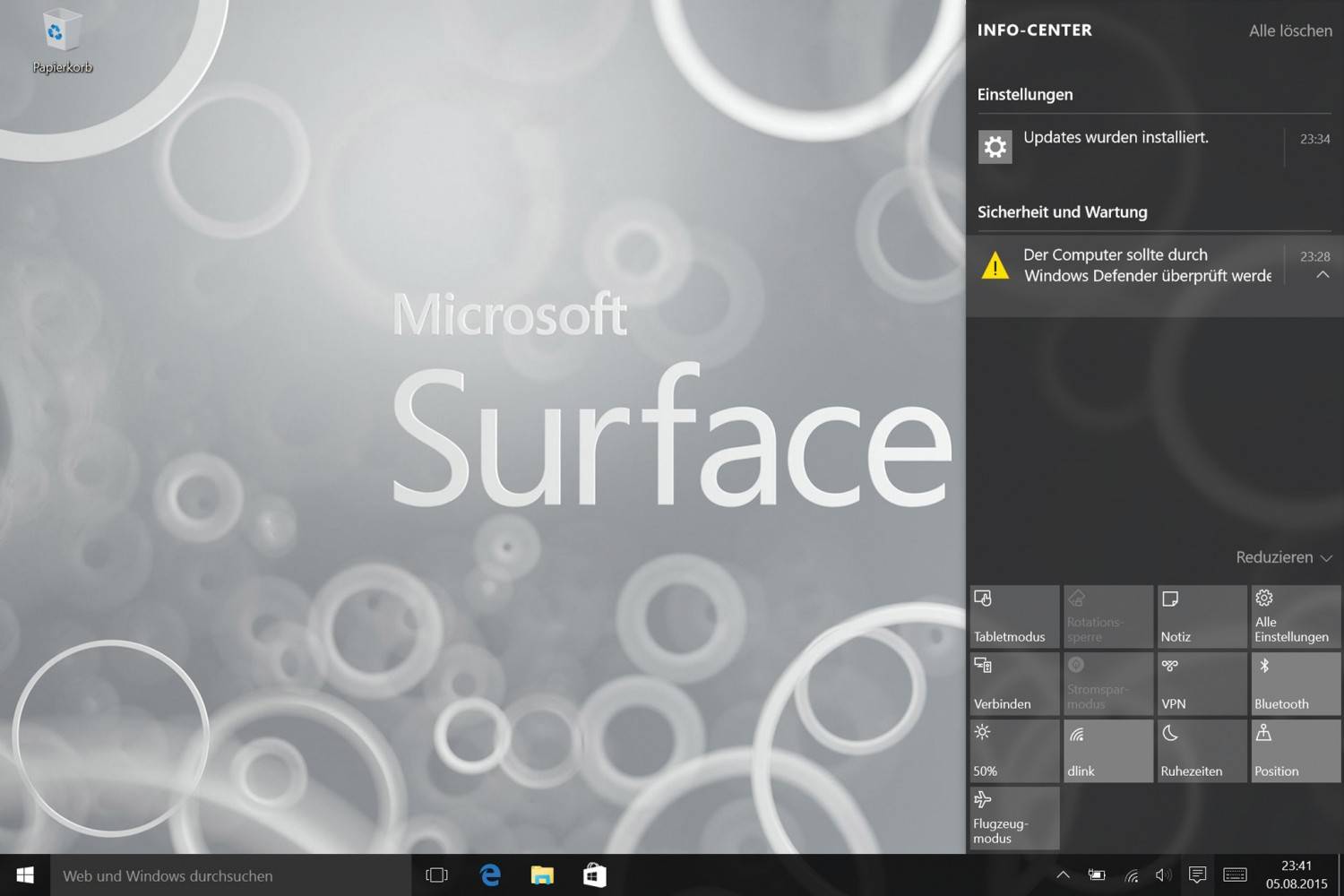The image size is (1344, 896).
Task: Toggle the Position location tile
Action: tap(1296, 751)
